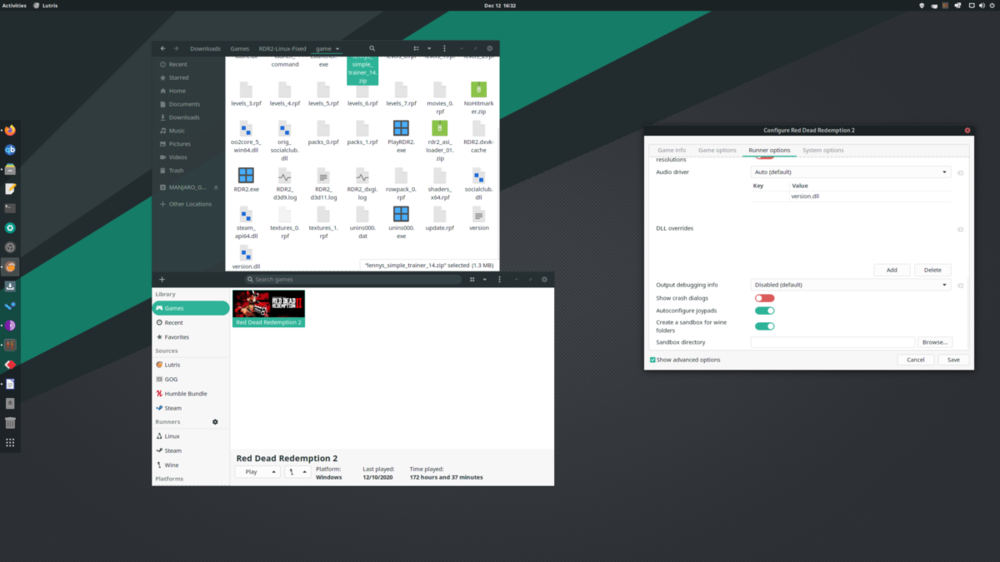Enable the Show crash dialogs switch

coord(764,298)
